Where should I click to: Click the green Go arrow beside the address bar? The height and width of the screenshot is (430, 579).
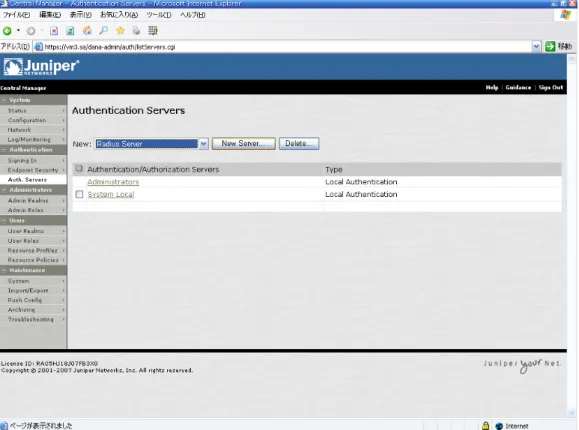click(550, 47)
